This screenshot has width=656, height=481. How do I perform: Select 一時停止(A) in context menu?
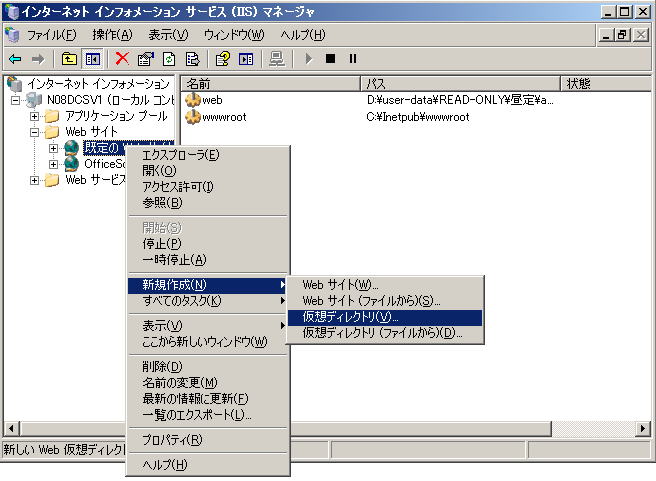[x=208, y=260]
